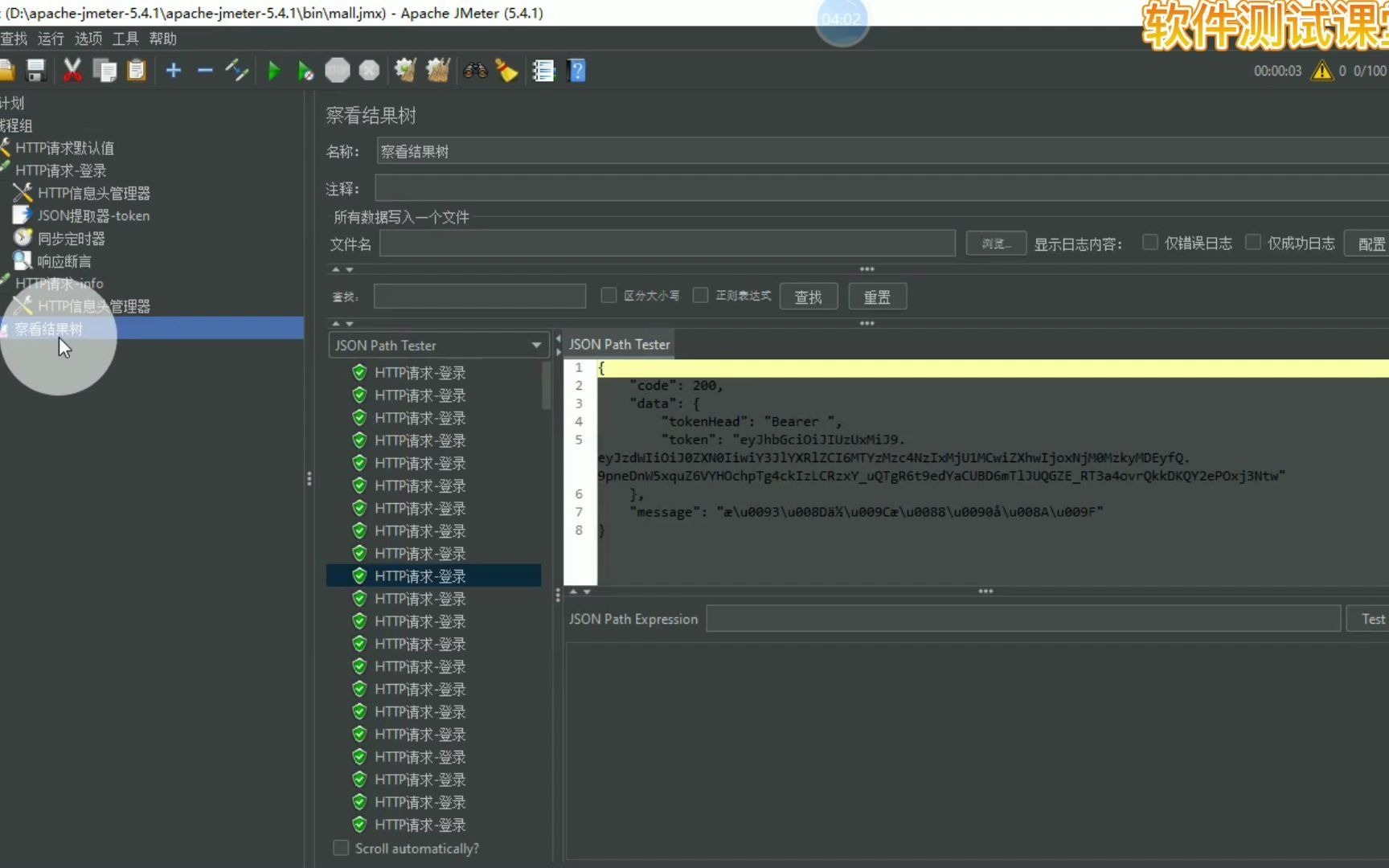
Task: Copy the selected element in toolbar
Action: click(104, 71)
